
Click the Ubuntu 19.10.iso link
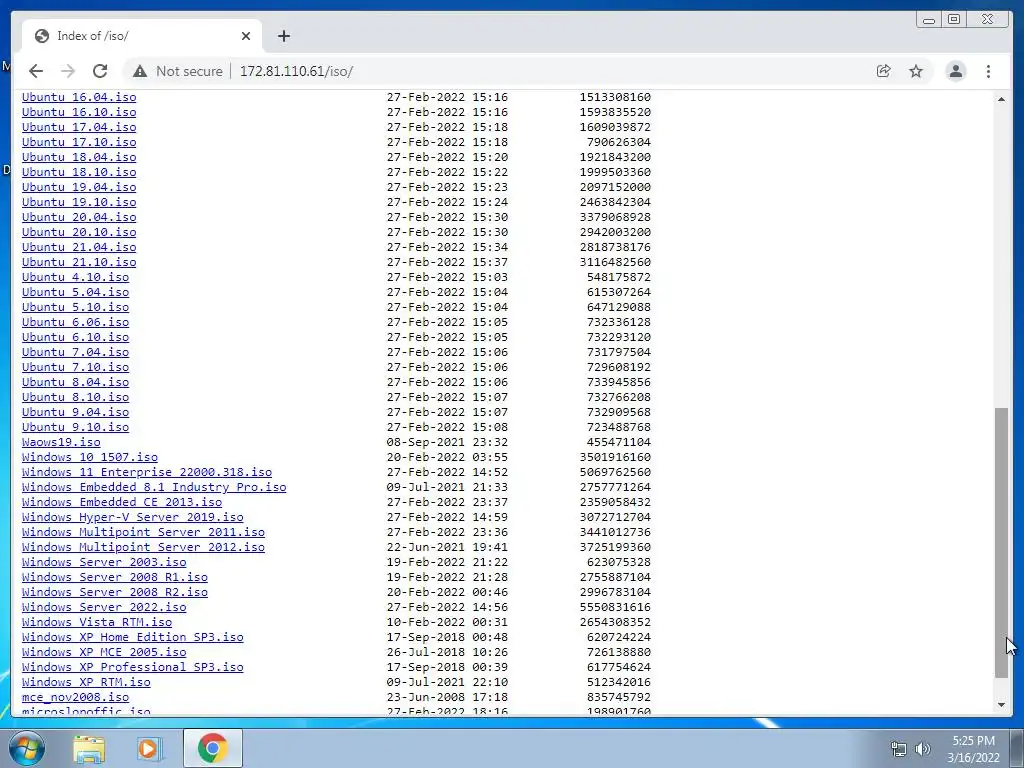[79, 202]
